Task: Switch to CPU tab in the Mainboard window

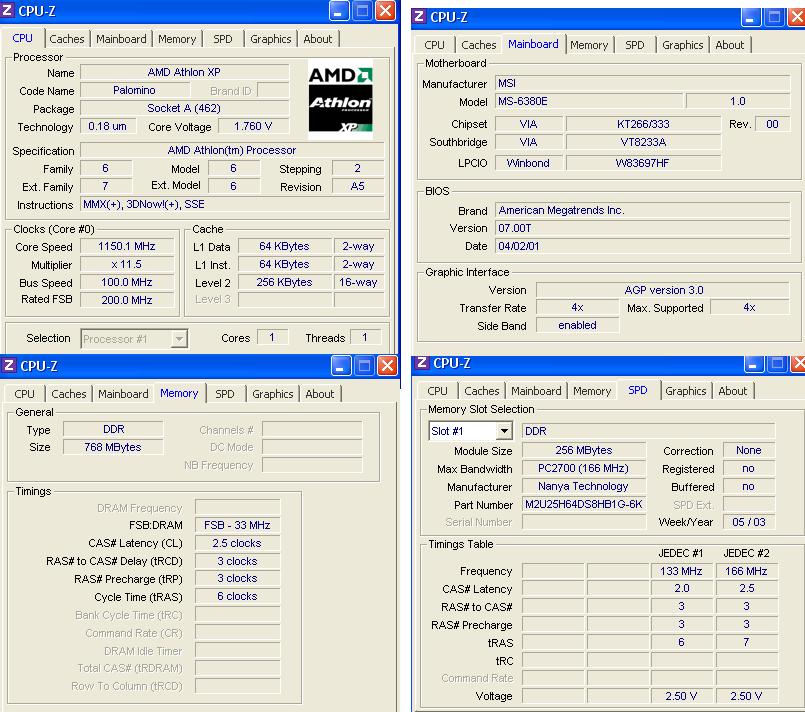Action: tap(434, 45)
